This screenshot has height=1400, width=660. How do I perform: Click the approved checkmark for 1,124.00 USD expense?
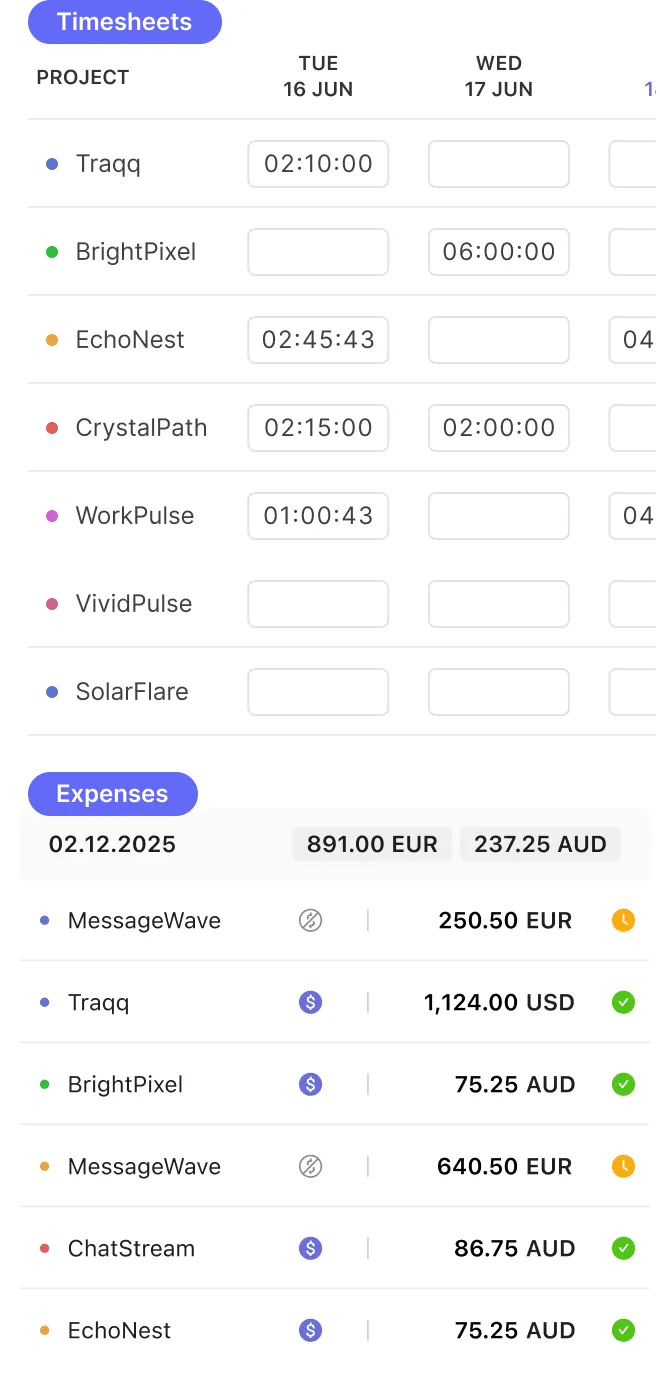tap(624, 1002)
